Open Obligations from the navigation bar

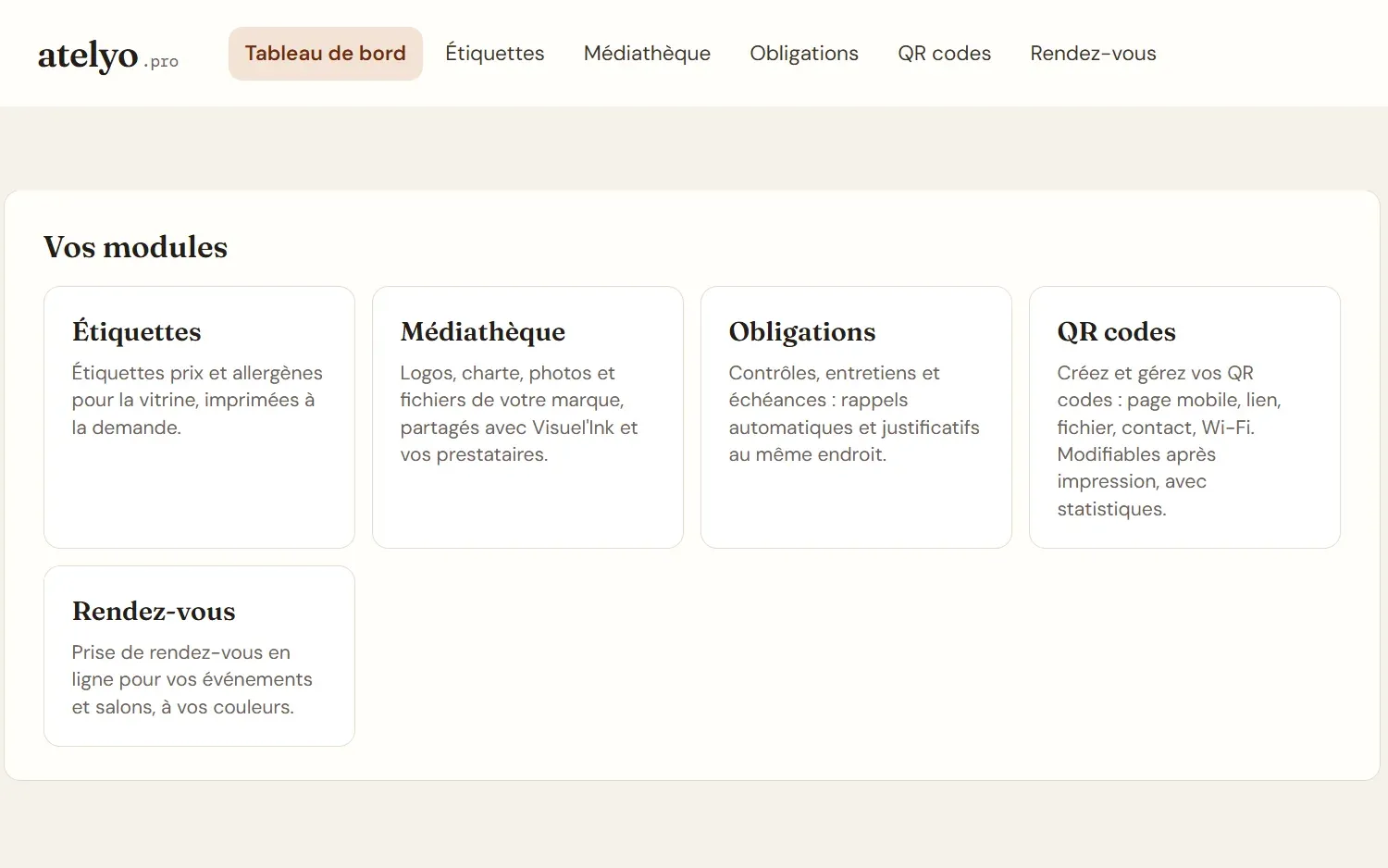coord(804,54)
